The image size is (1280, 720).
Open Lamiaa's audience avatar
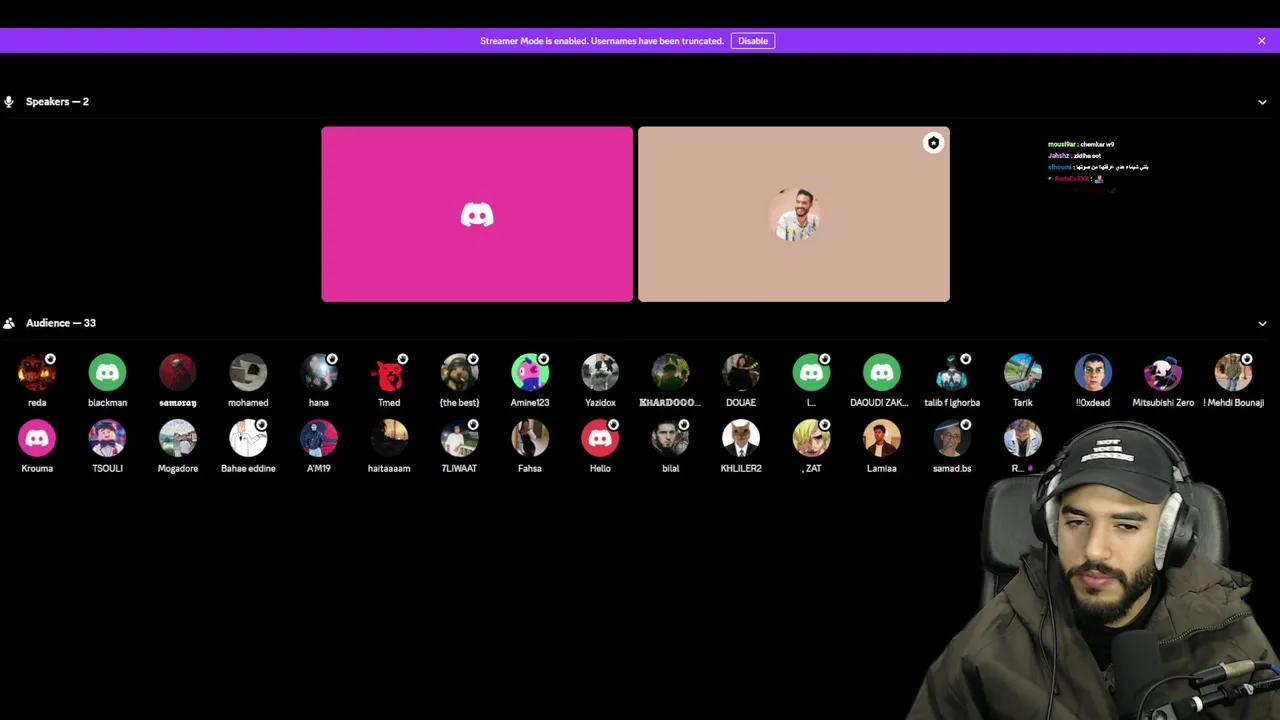coord(881,439)
